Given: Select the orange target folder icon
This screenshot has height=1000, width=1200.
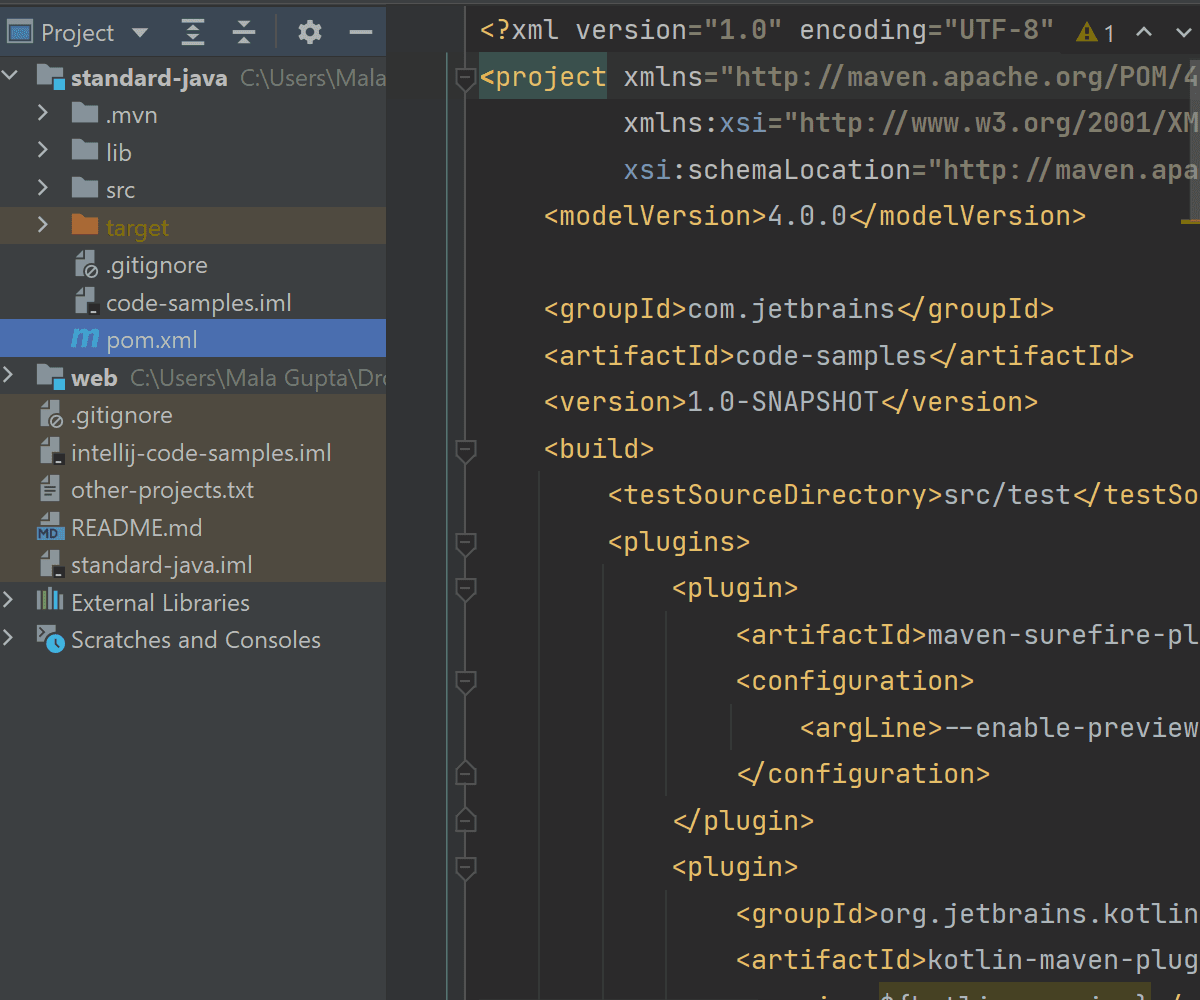Looking at the screenshot, I should (x=85, y=226).
